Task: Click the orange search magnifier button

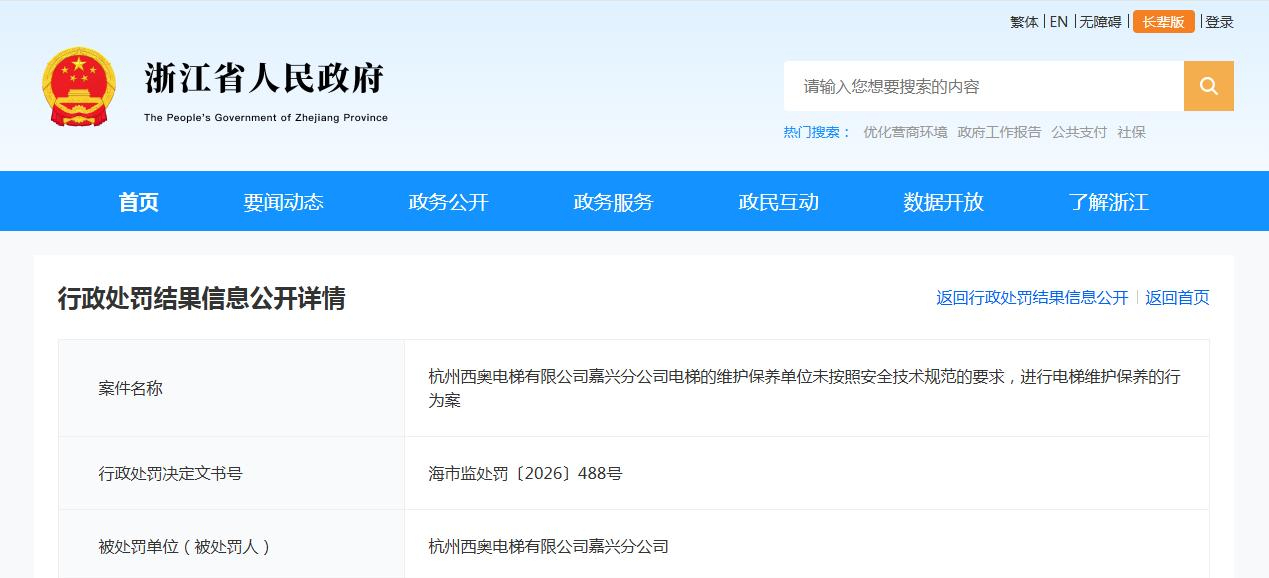Action: click(1208, 86)
